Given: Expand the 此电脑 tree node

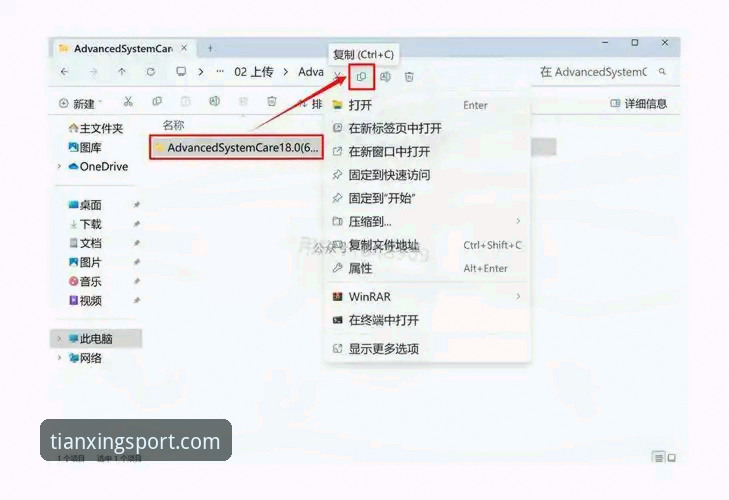Looking at the screenshot, I should tap(59, 339).
